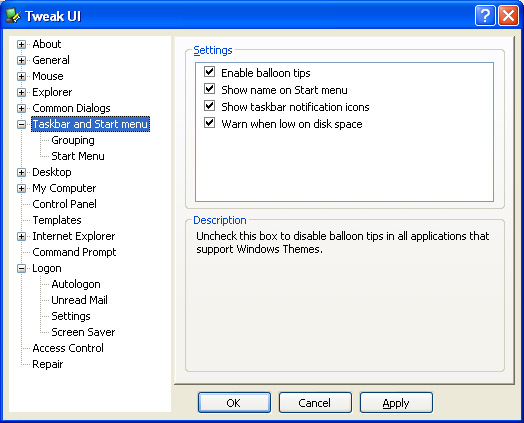524x423 pixels.
Task: Open the Command Prompt section
Action: tap(74, 252)
